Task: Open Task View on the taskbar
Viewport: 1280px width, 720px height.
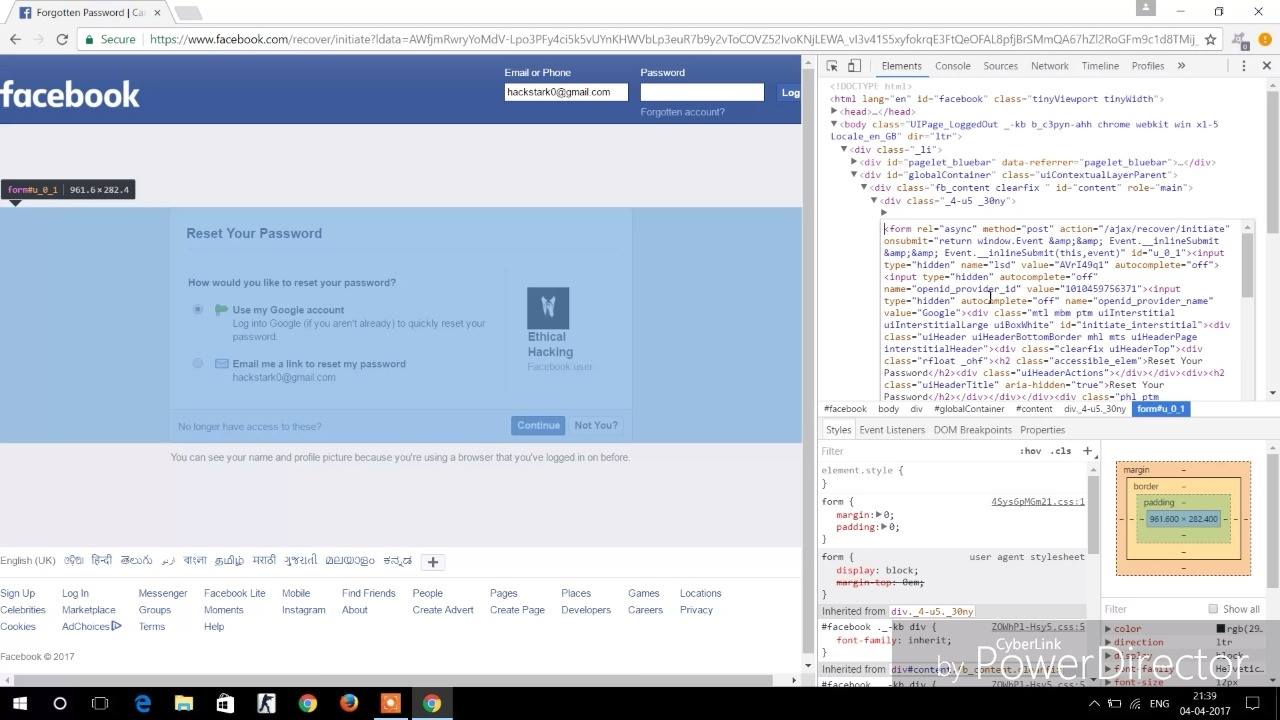Action: [x=100, y=704]
